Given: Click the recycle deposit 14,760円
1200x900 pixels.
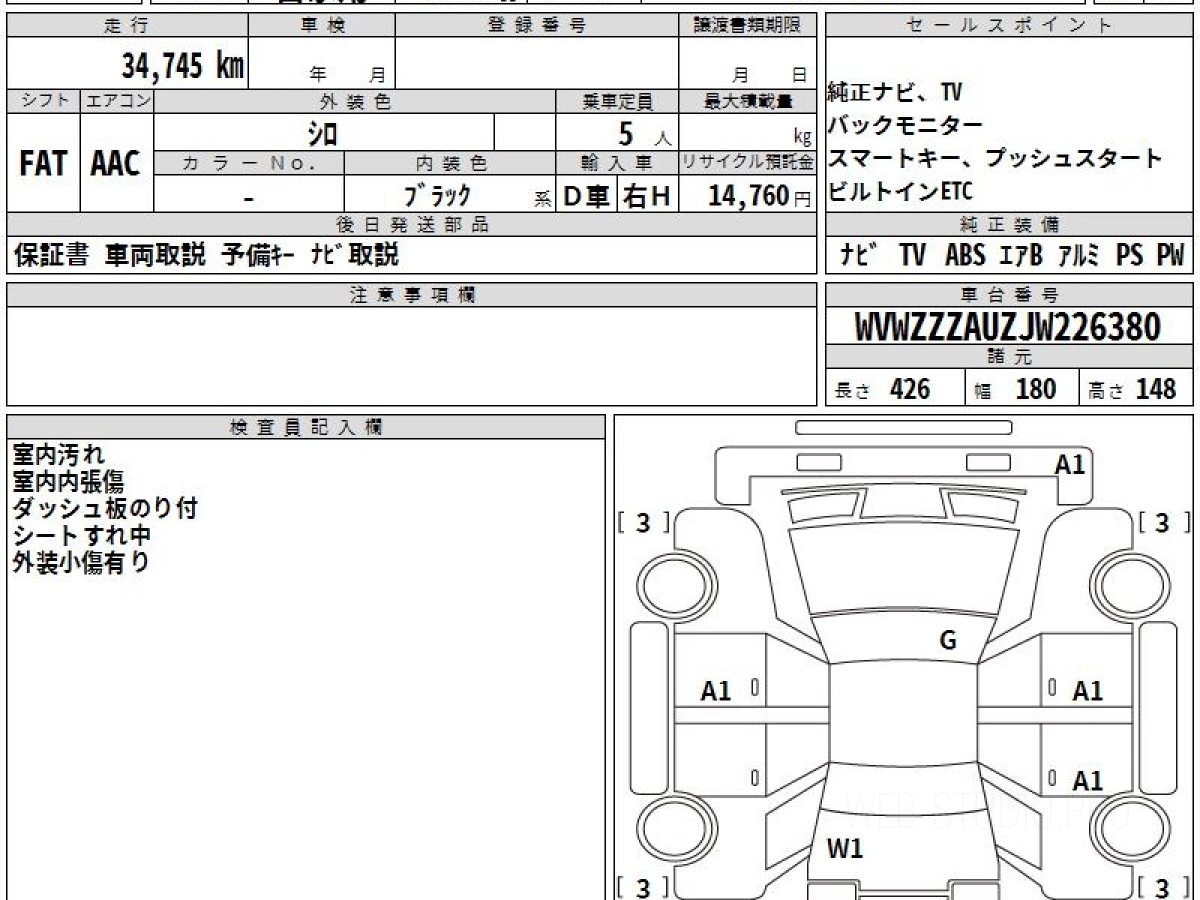Looking at the screenshot, I should pos(760,196).
